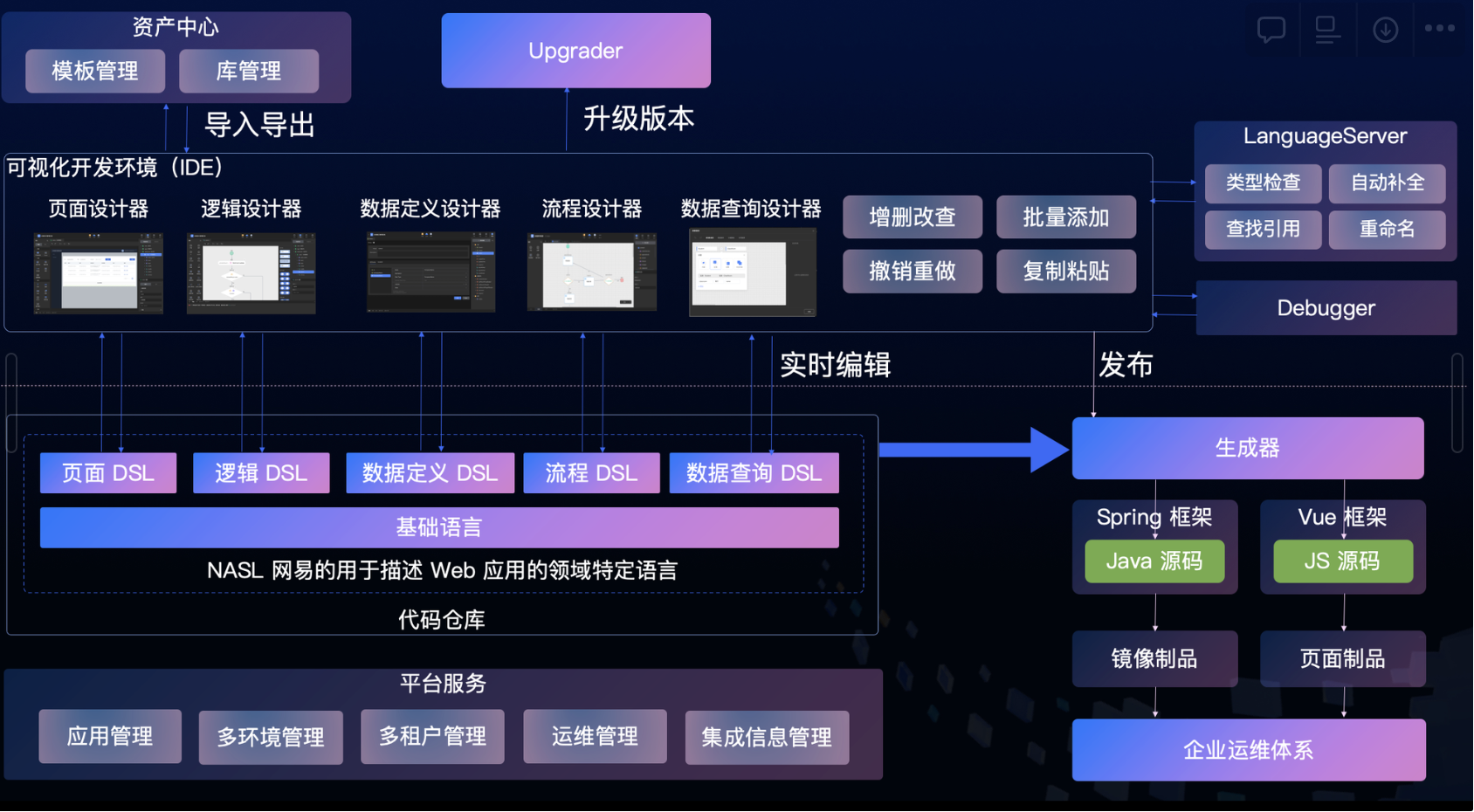The height and width of the screenshot is (812, 1474).
Task: Click the 集成信息管理 box
Action: [x=767, y=738]
